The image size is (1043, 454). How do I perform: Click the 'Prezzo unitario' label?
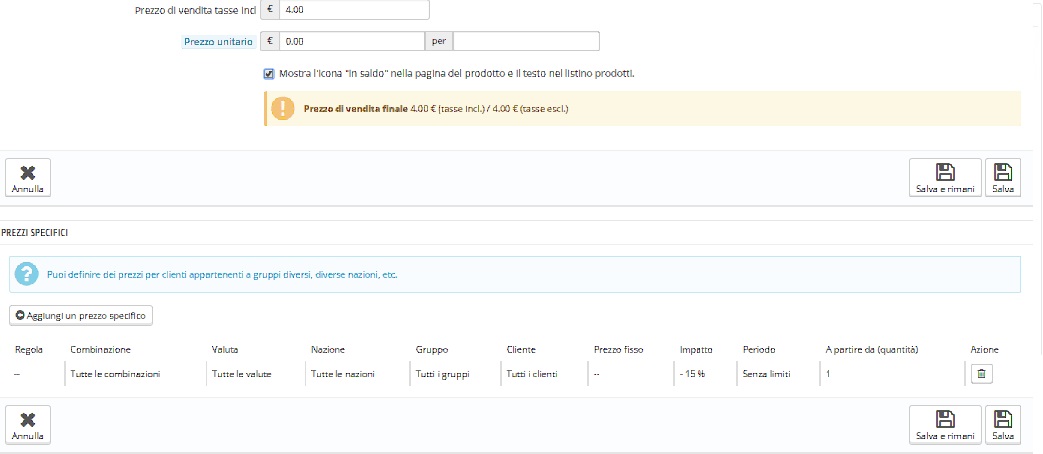click(217, 42)
